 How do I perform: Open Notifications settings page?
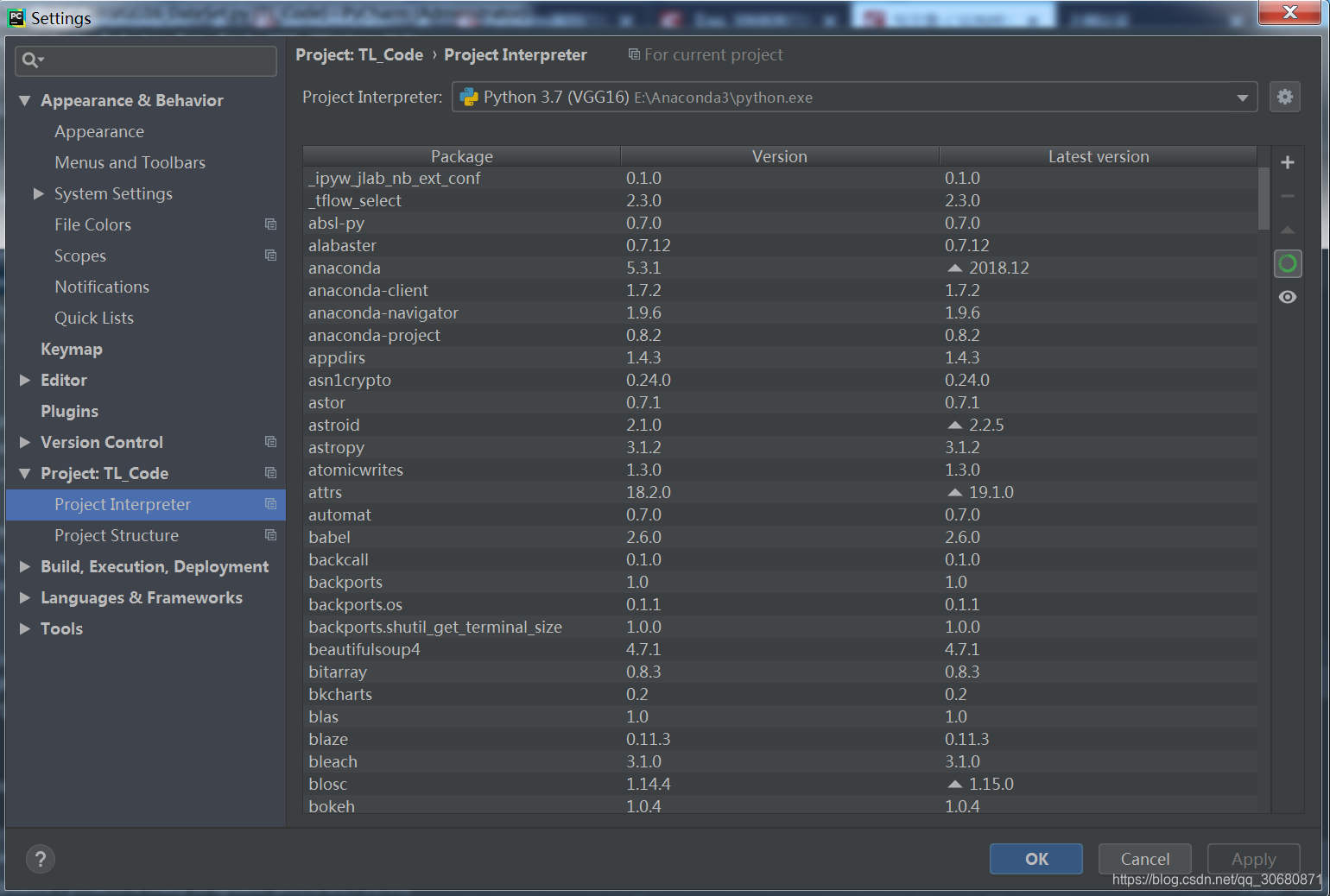(x=102, y=287)
